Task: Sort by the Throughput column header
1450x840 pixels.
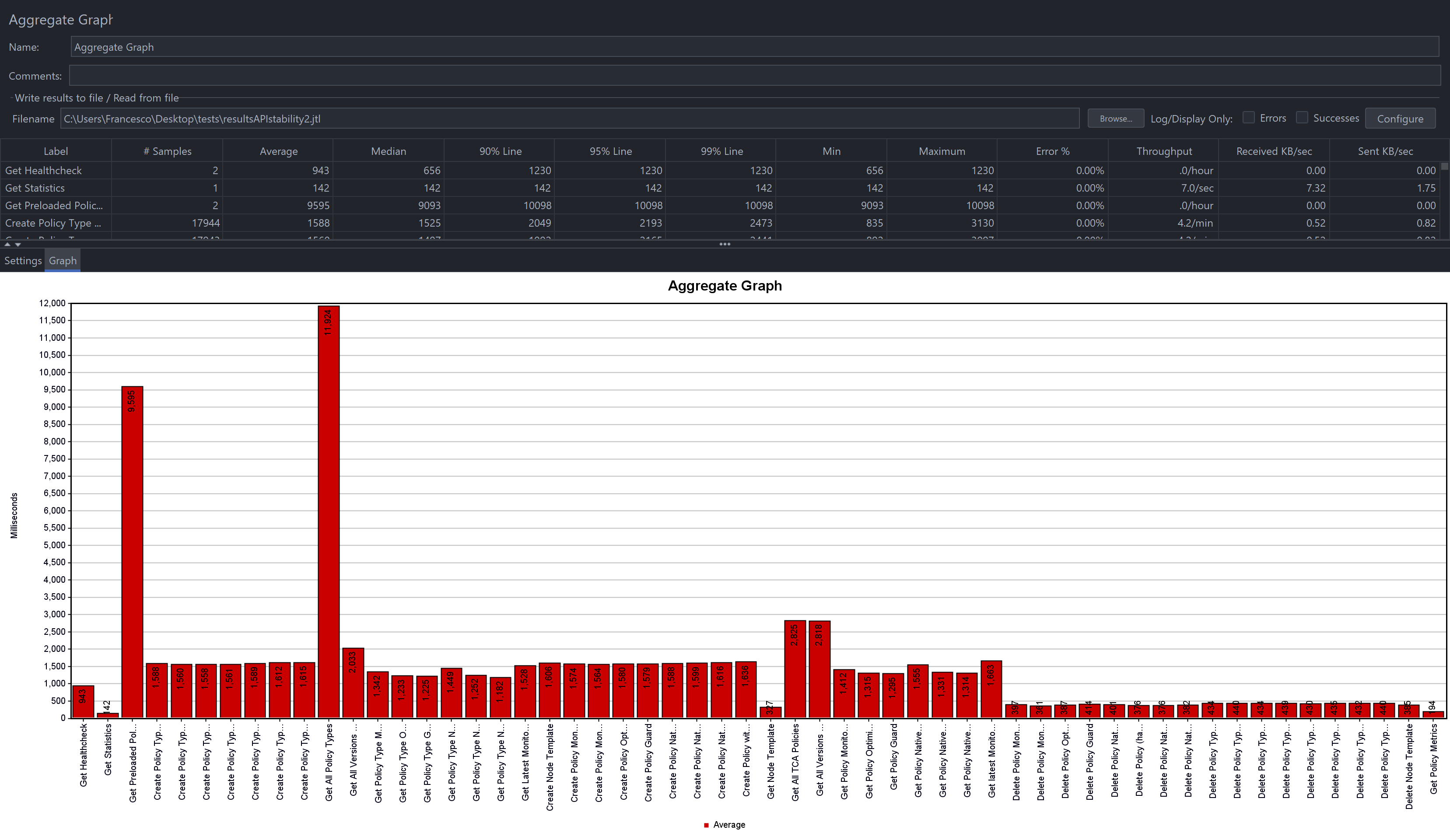Action: tap(1163, 151)
